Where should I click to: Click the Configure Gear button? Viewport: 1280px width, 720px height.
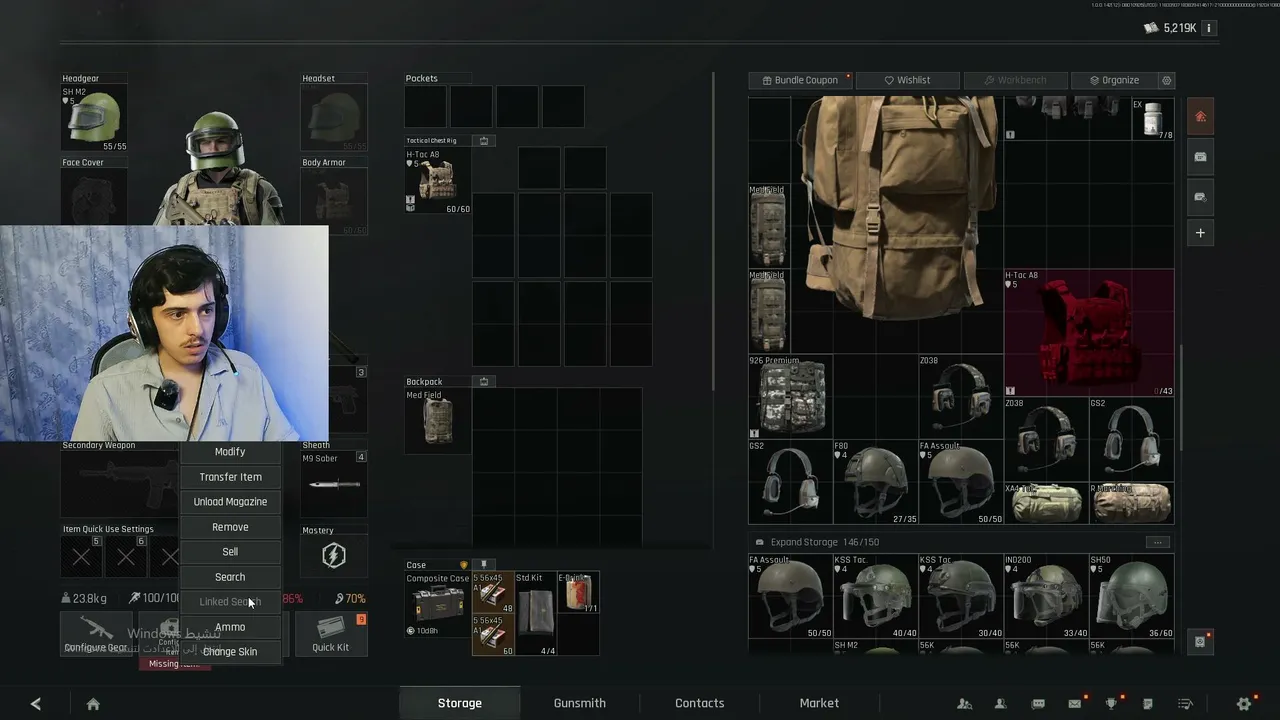pos(96,634)
